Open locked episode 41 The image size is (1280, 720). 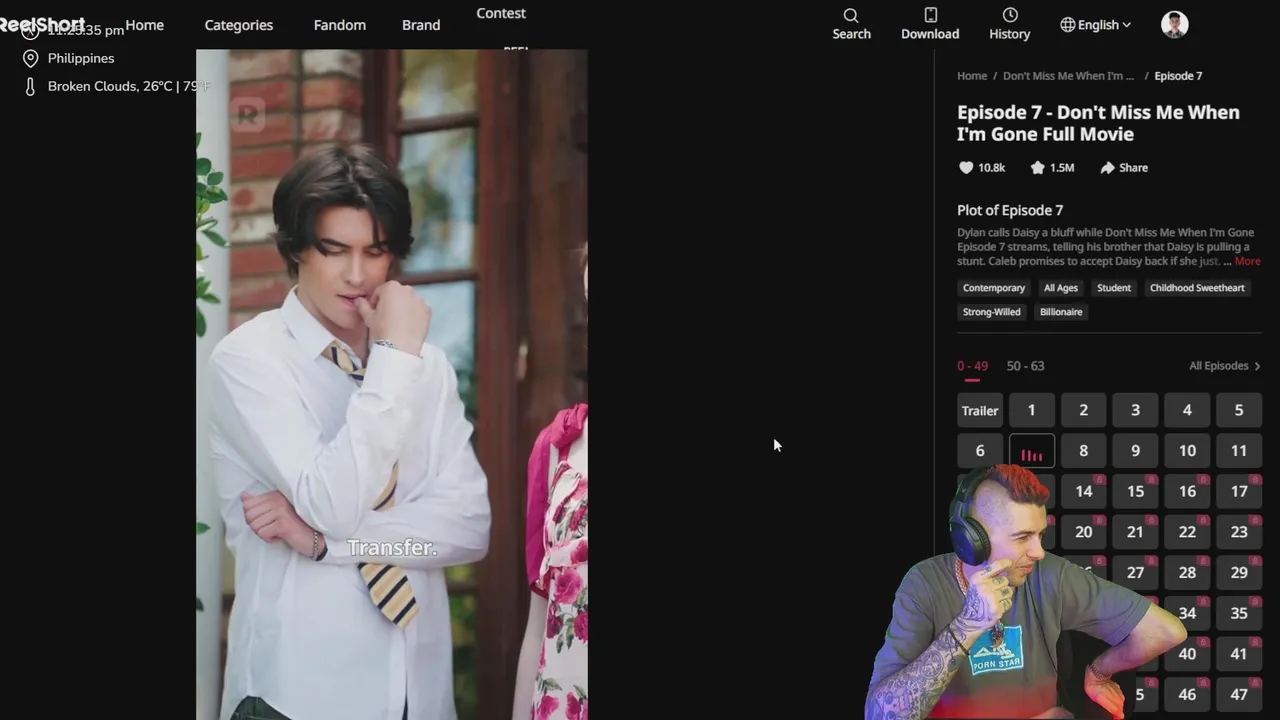1238,654
